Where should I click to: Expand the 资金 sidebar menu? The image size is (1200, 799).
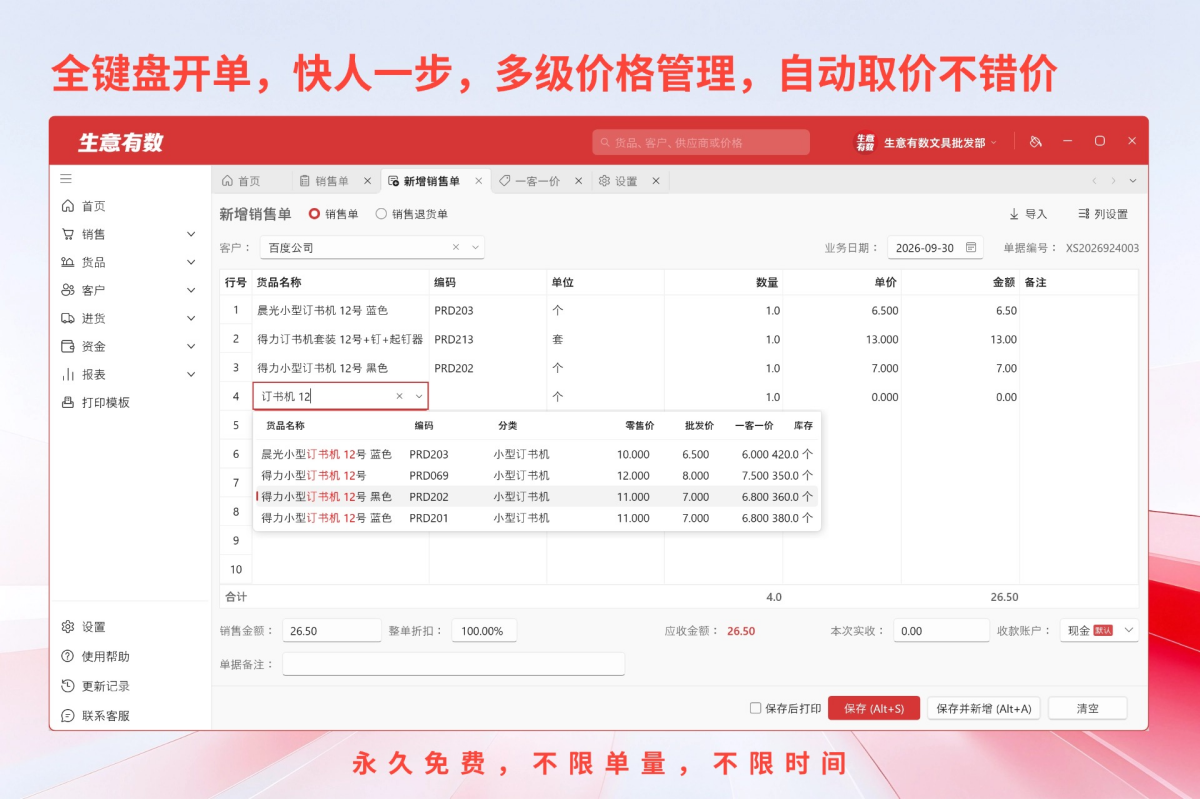click(191, 346)
